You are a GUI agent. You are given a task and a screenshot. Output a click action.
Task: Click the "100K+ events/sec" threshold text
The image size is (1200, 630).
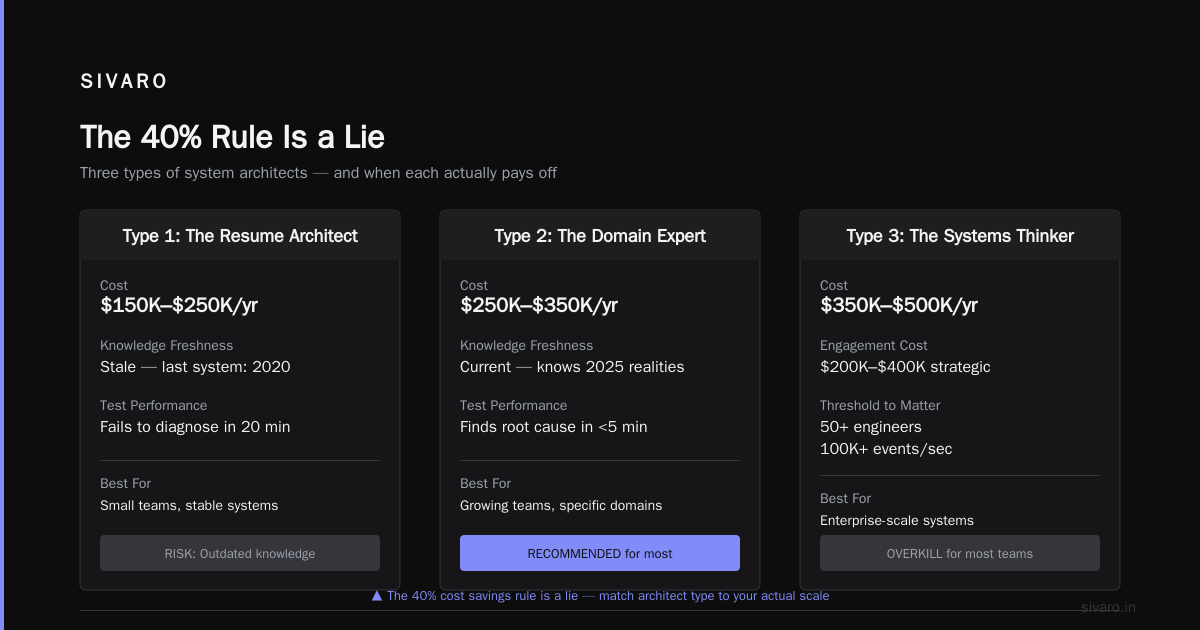pyautogui.click(x=886, y=449)
